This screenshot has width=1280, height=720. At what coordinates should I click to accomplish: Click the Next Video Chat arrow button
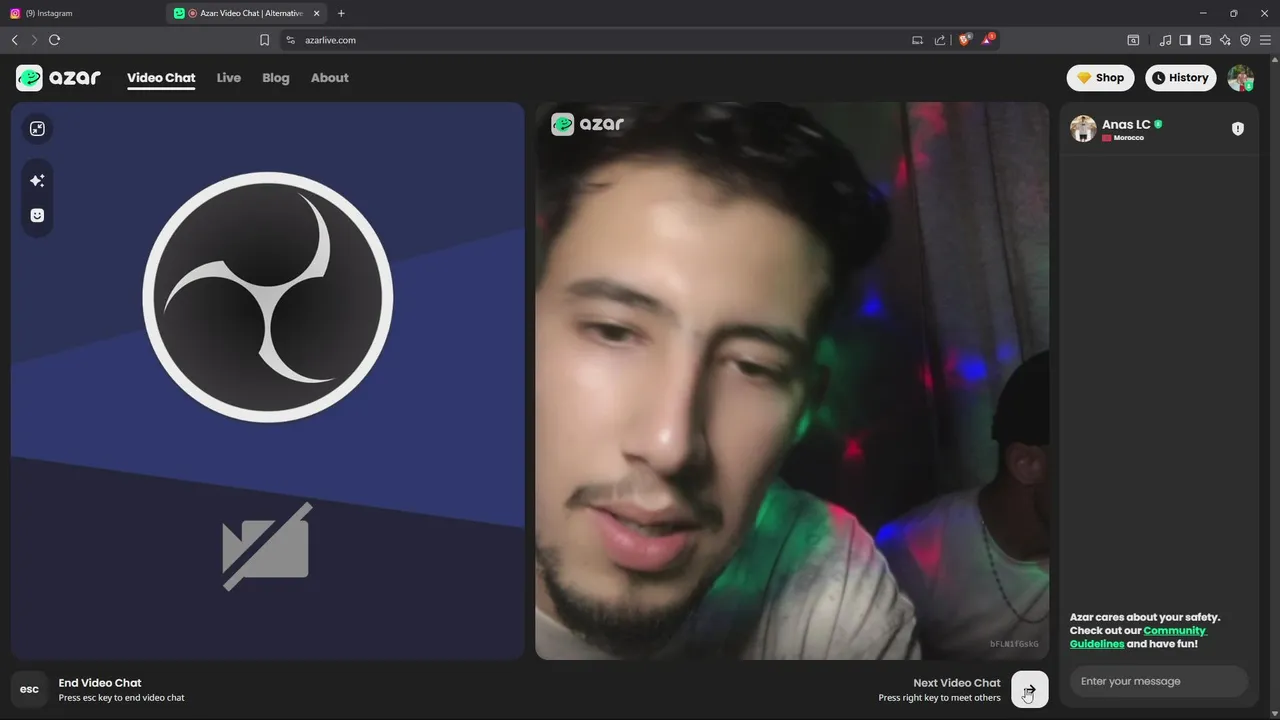click(x=1030, y=689)
